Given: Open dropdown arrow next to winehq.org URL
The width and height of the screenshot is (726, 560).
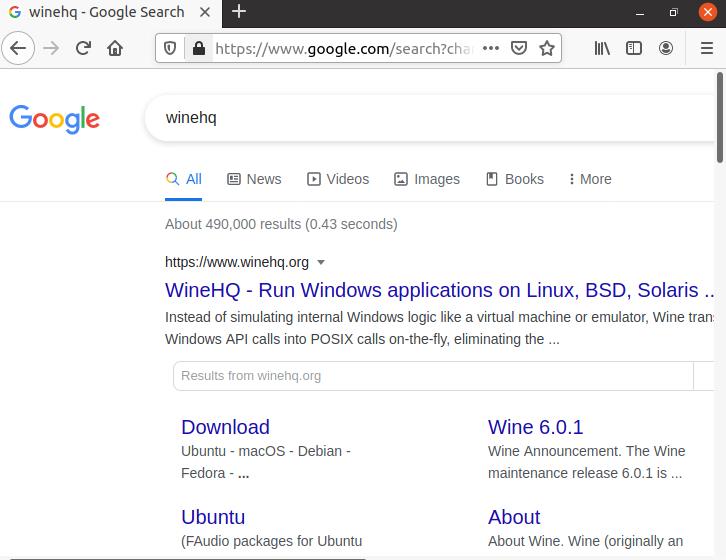Looking at the screenshot, I should coord(321,263).
